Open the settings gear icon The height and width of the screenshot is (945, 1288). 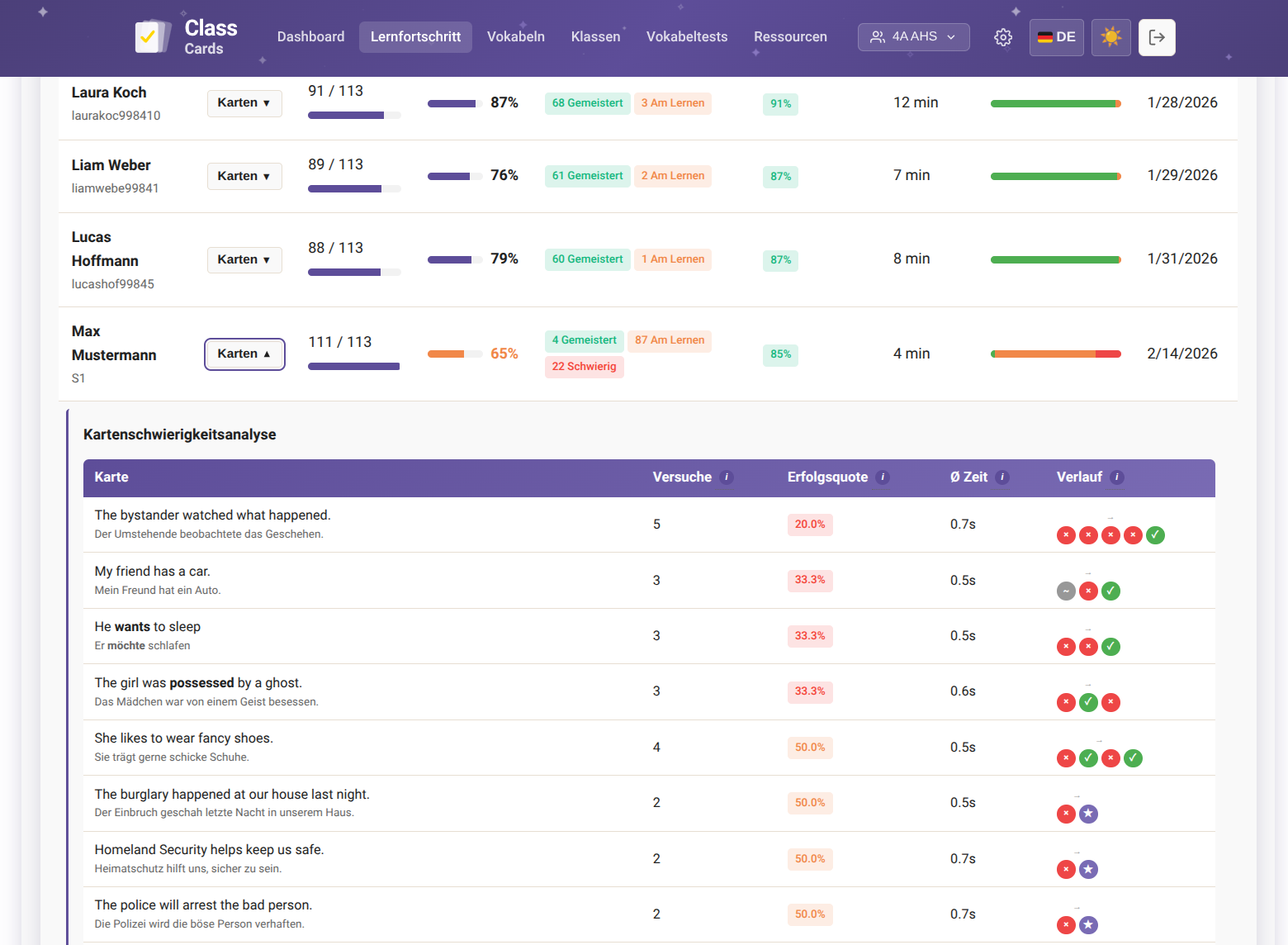click(x=1002, y=37)
